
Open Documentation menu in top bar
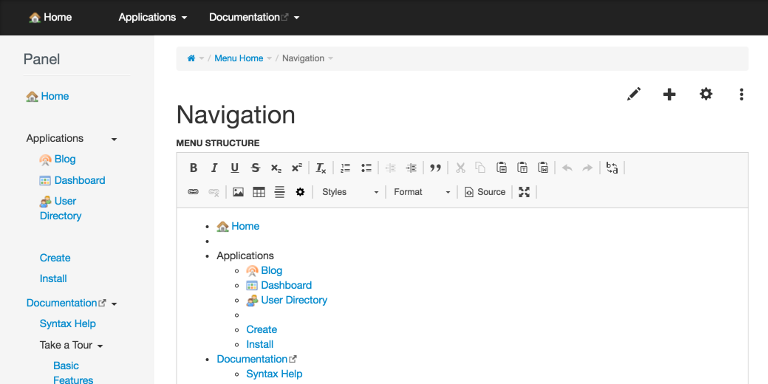coord(254,17)
